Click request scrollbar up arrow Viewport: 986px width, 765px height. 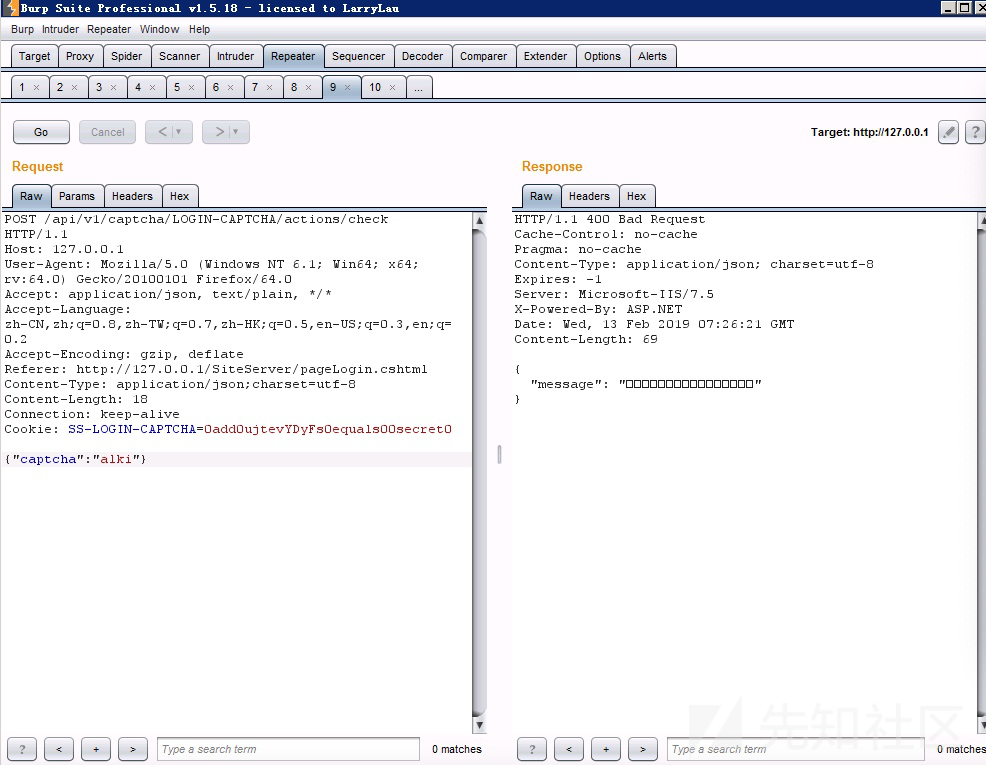[479, 221]
